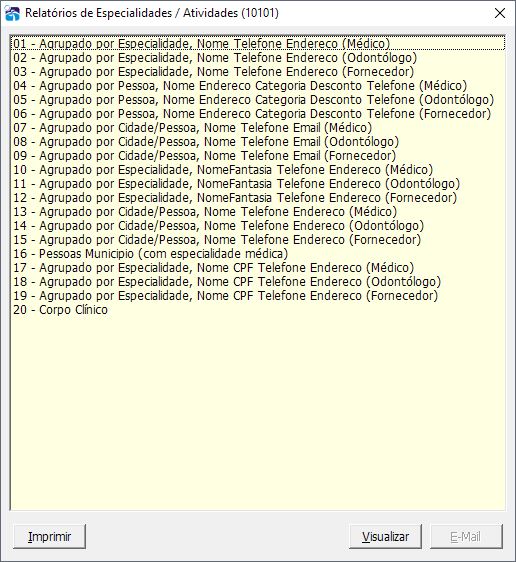
Task: Select report 01 Especialidade Nome Telefone Endereco (Médico)
Action: pyautogui.click(x=258, y=43)
